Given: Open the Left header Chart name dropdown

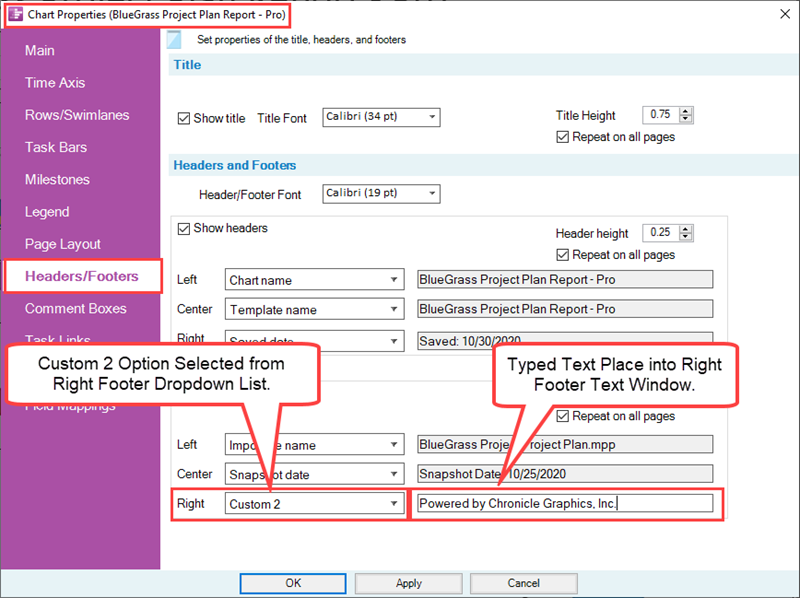Looking at the screenshot, I should point(314,280).
